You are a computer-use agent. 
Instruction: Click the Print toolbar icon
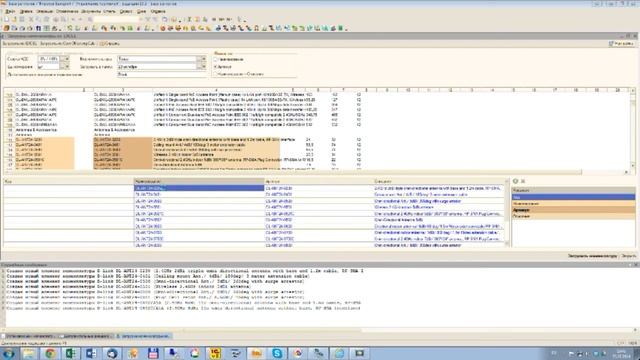pos(56,19)
